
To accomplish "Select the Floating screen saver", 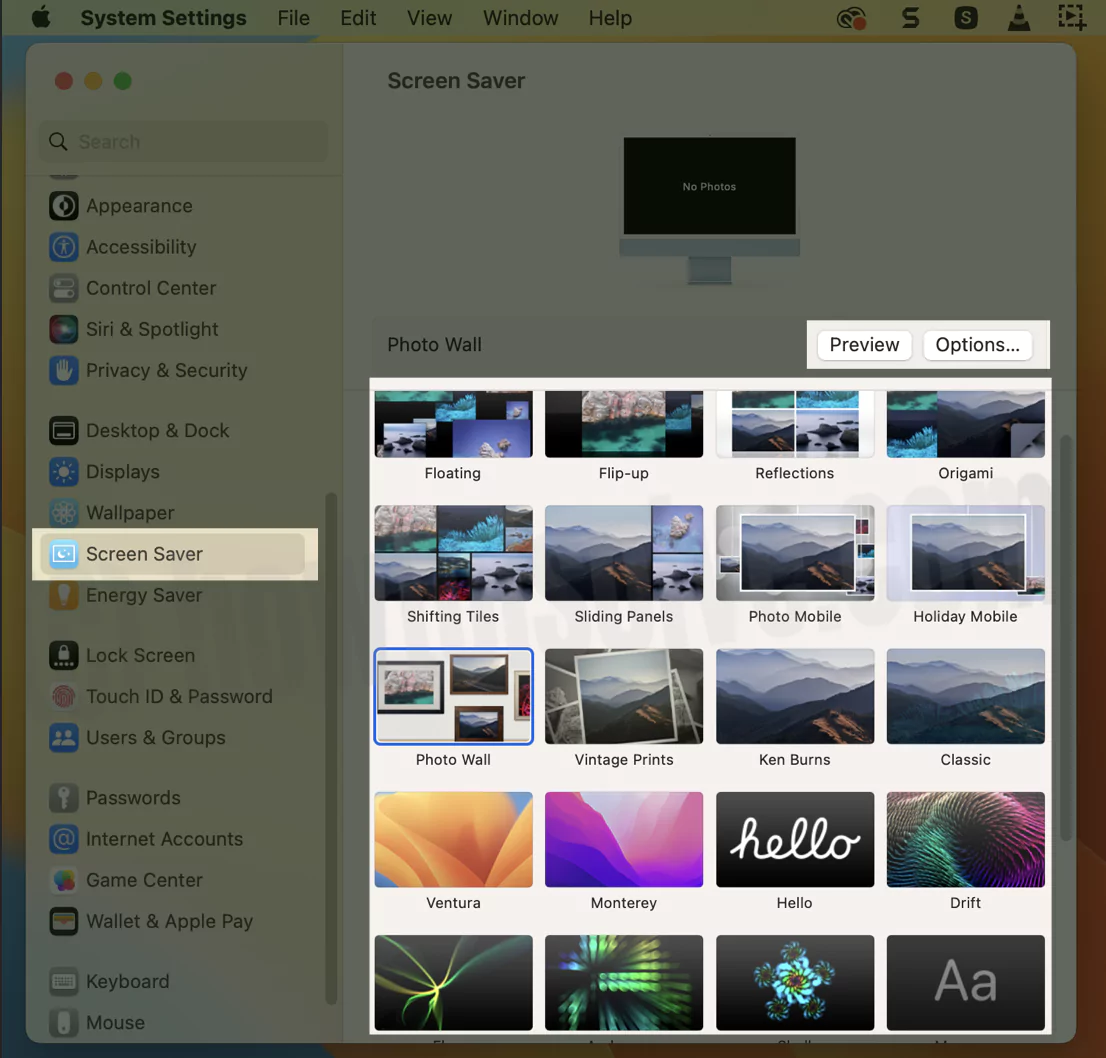I will 453,425.
